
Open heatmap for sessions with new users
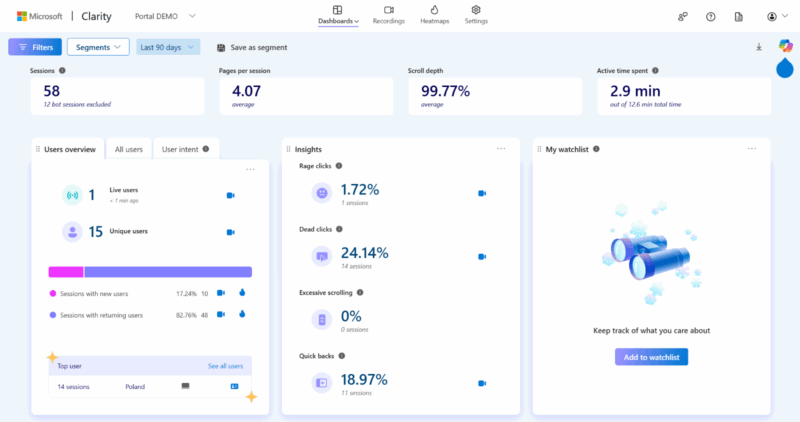click(241, 293)
